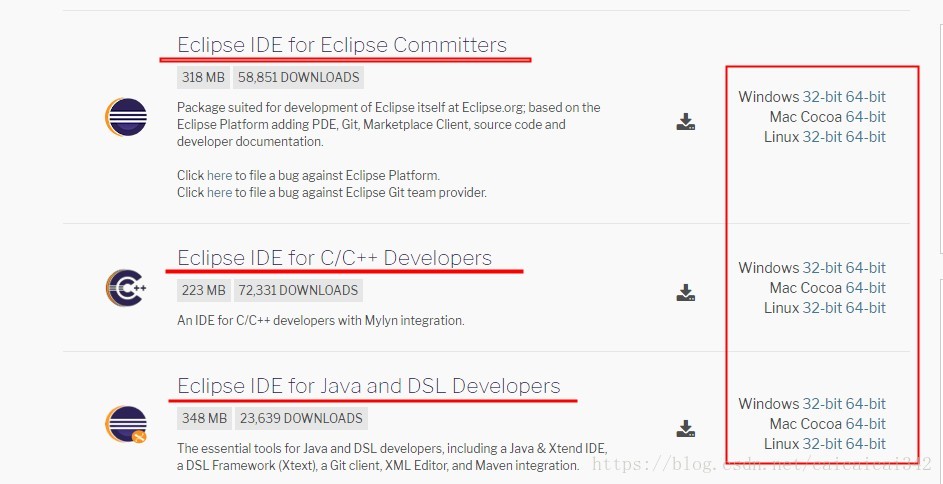Screen dimensions: 943x484
Task: Download Mac Cocoa 64-bit for Eclipse Committers
Action: 865,117
